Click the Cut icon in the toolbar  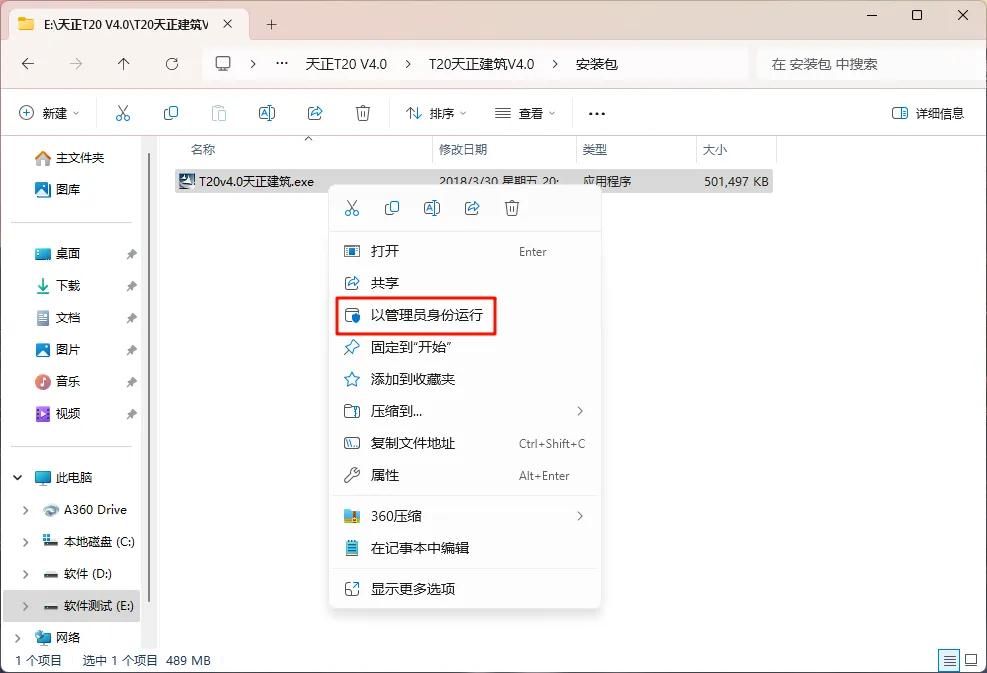123,113
